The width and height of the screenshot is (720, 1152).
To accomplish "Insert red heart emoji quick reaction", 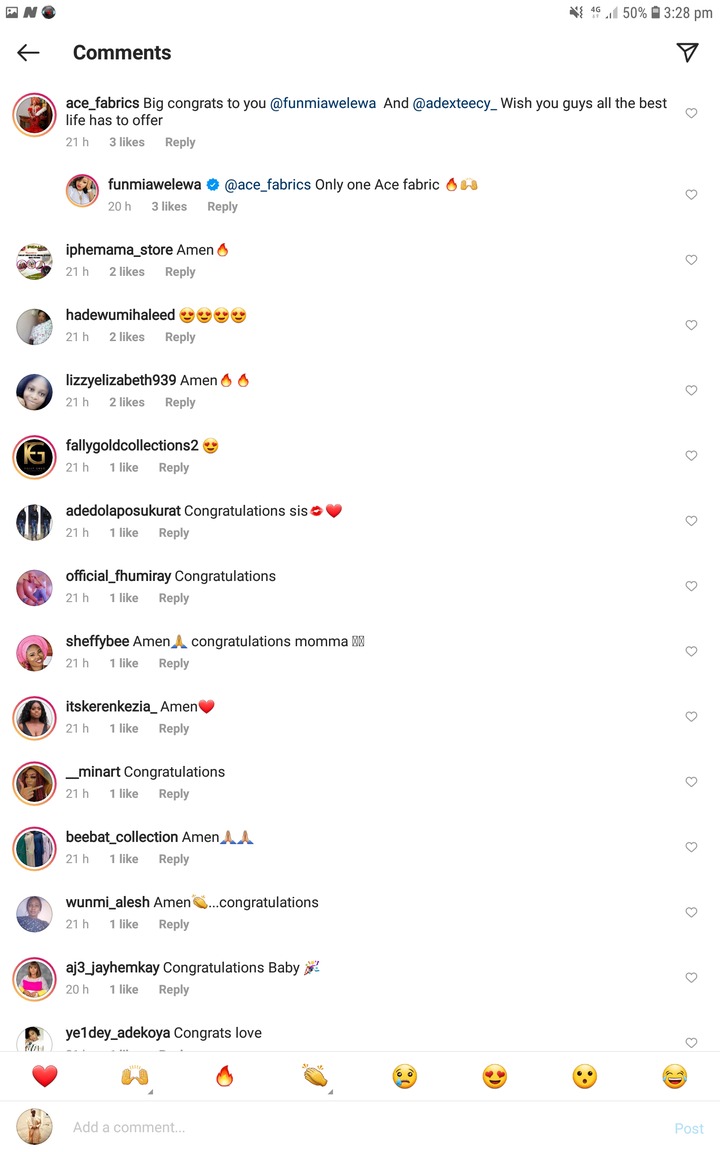I will tap(45, 1076).
